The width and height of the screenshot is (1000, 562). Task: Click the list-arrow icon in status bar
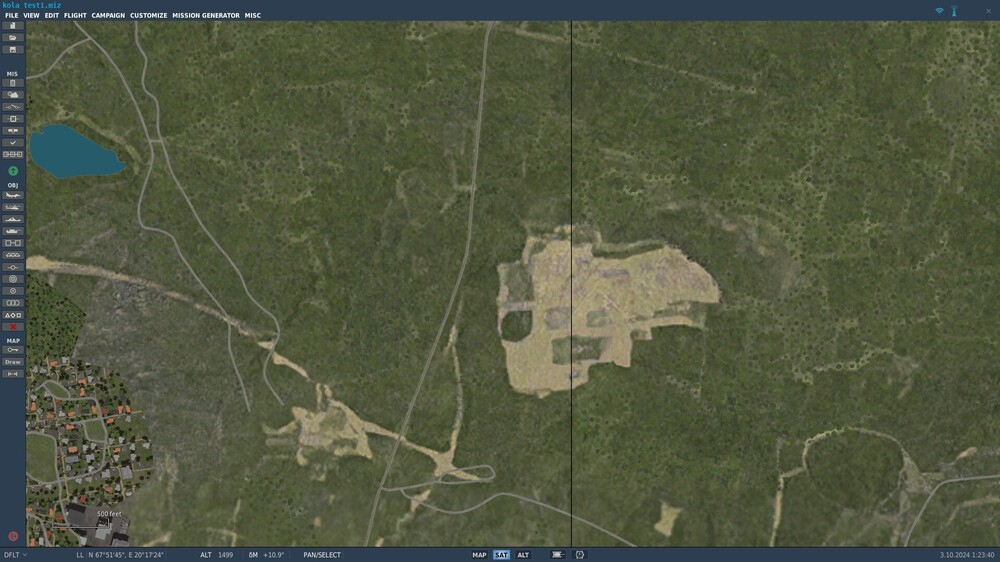coord(557,555)
